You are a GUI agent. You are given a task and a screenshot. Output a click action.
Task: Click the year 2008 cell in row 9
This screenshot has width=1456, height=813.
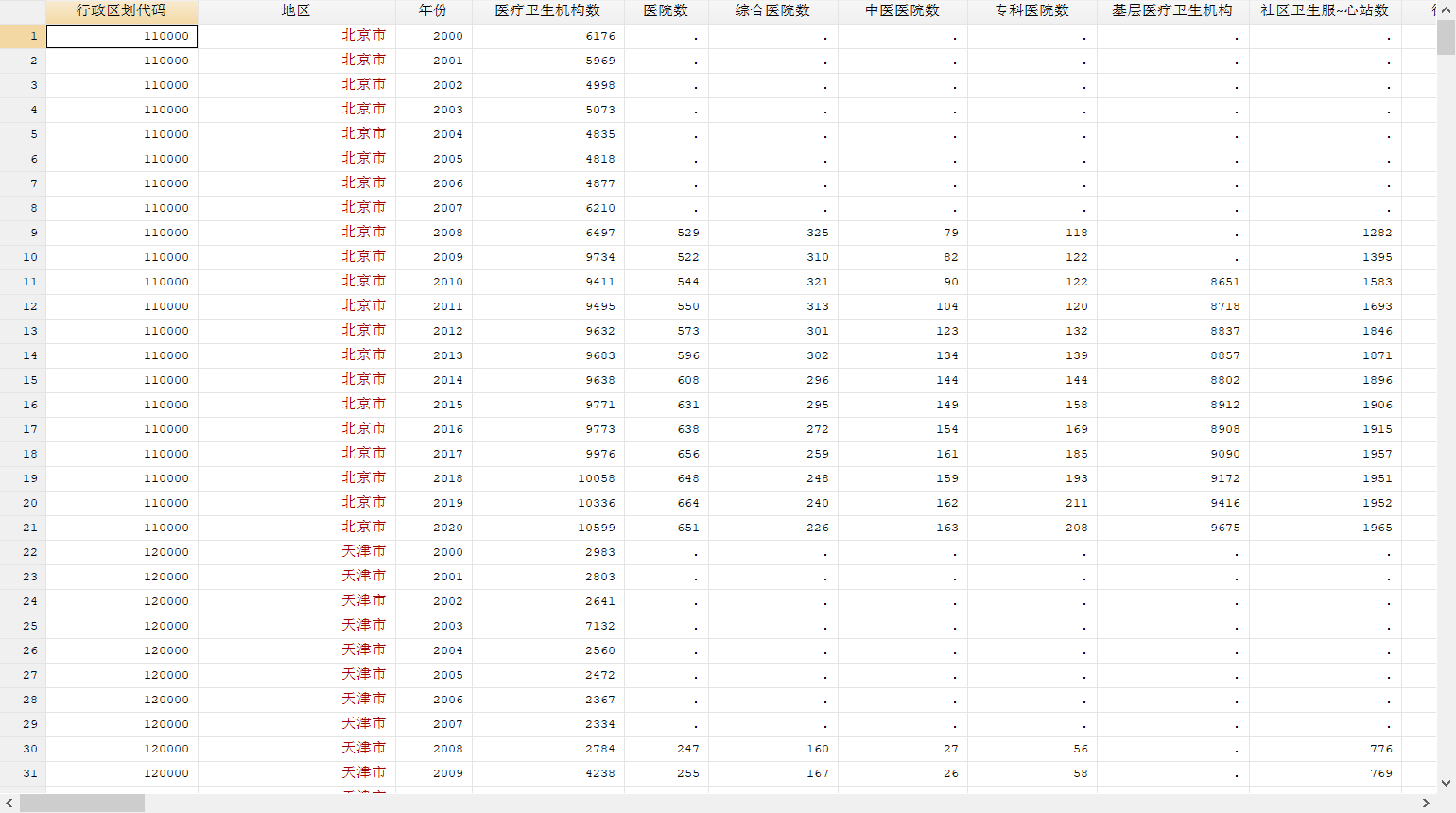click(x=434, y=233)
